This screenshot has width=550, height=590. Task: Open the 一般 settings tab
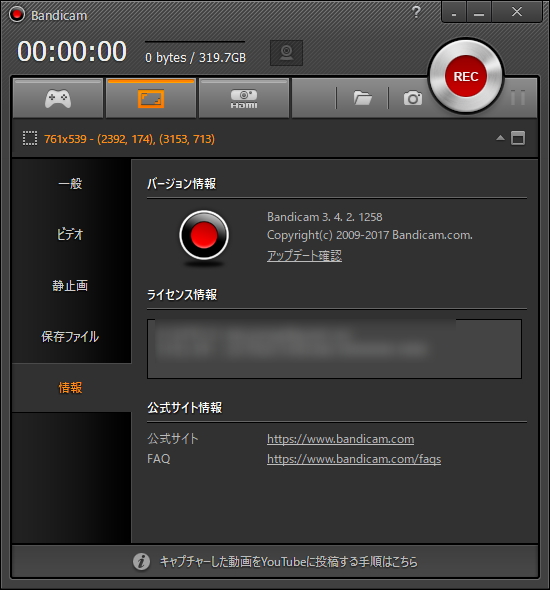(x=70, y=184)
